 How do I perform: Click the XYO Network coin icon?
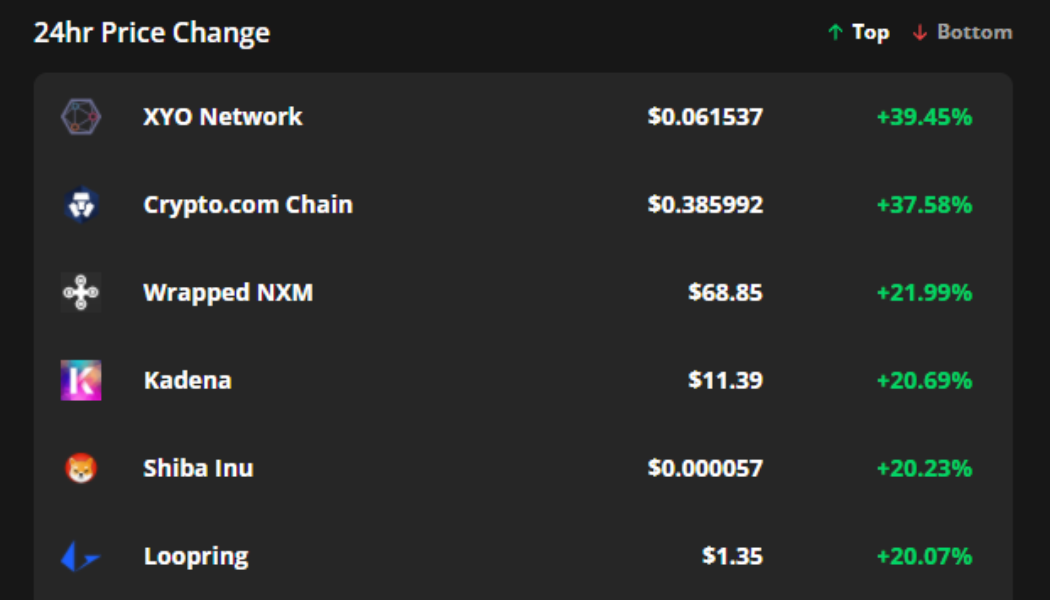point(81,117)
